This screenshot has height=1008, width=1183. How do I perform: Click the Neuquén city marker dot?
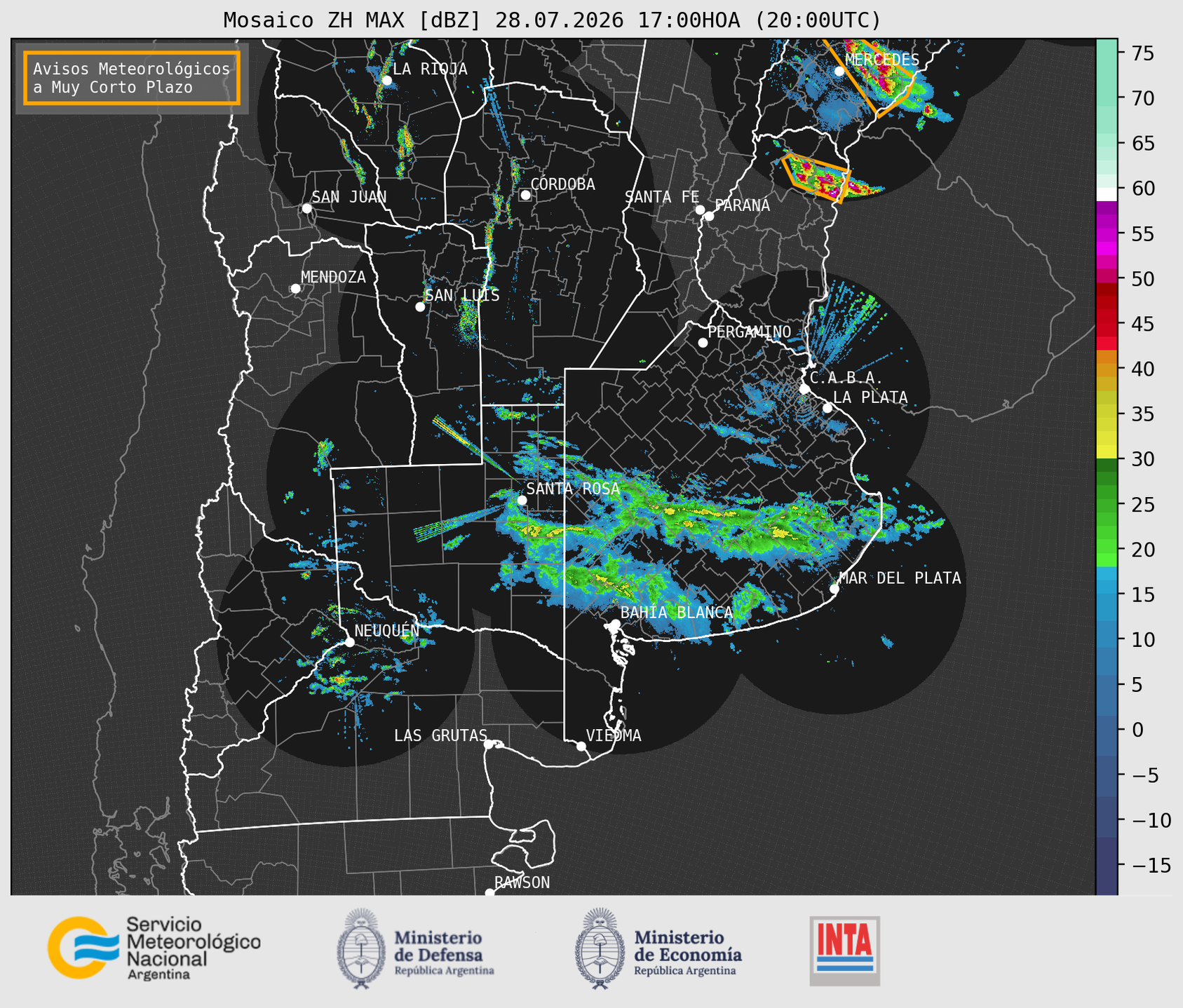coord(349,641)
